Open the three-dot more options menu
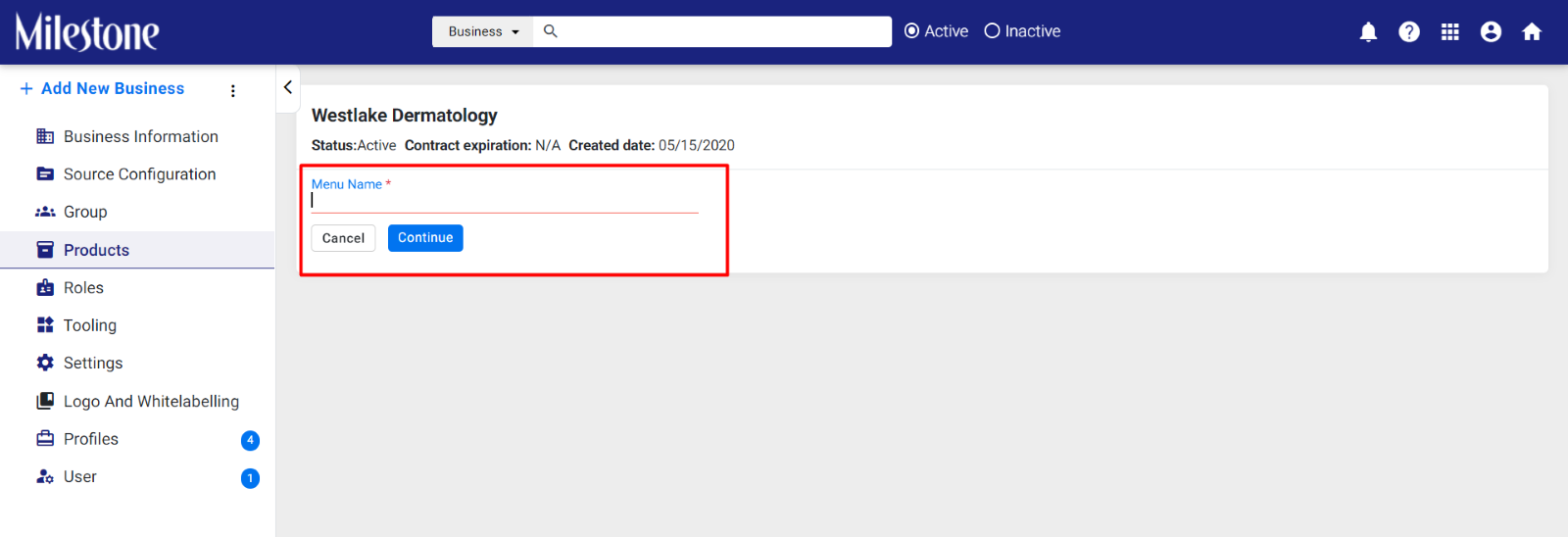The width and height of the screenshot is (1568, 537). pyautogui.click(x=232, y=90)
